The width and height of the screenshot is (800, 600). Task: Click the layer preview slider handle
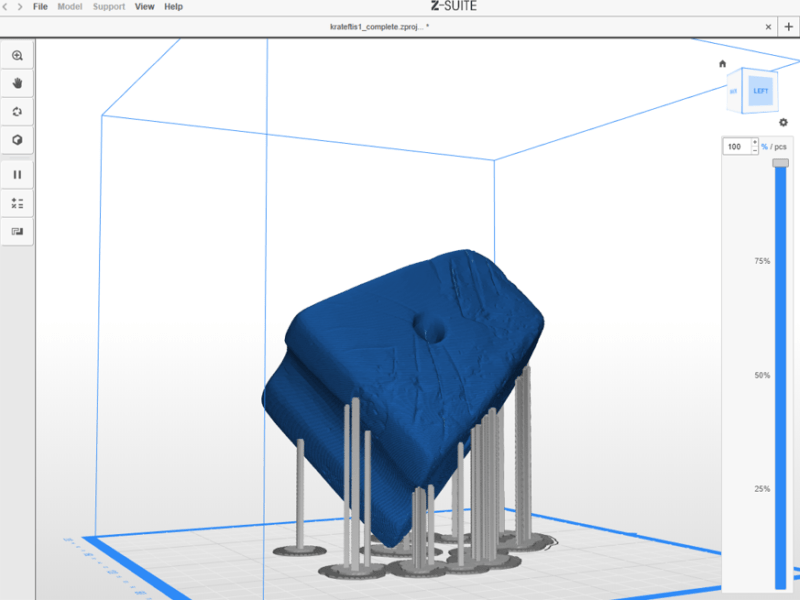(x=780, y=162)
